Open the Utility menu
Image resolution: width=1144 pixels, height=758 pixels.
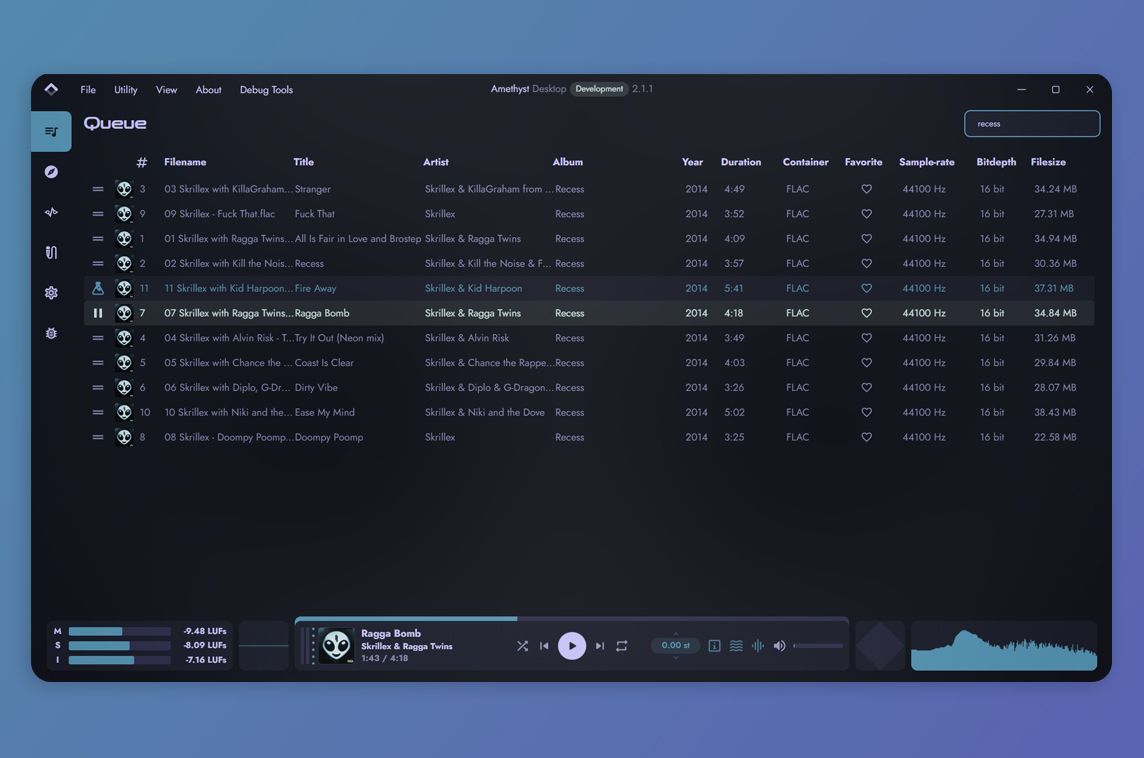[125, 90]
